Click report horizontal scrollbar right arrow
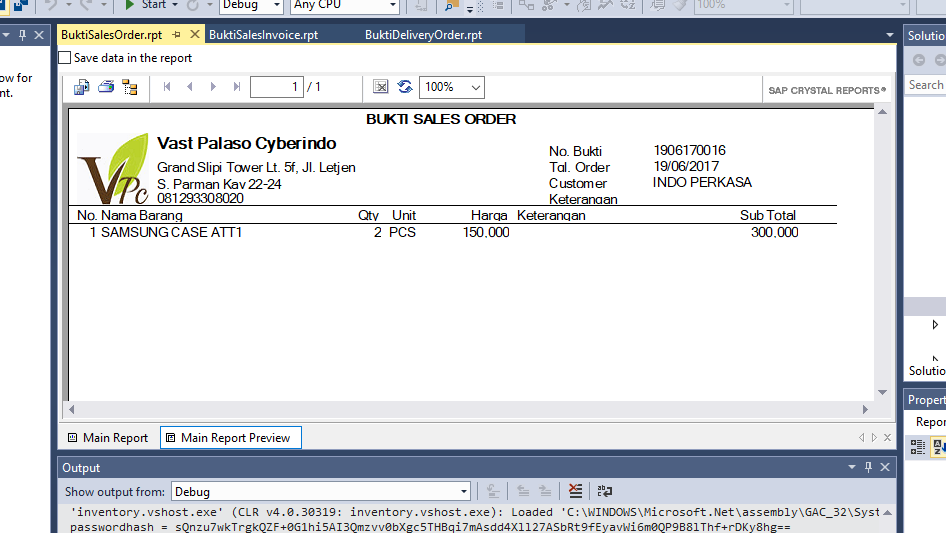 865,409
